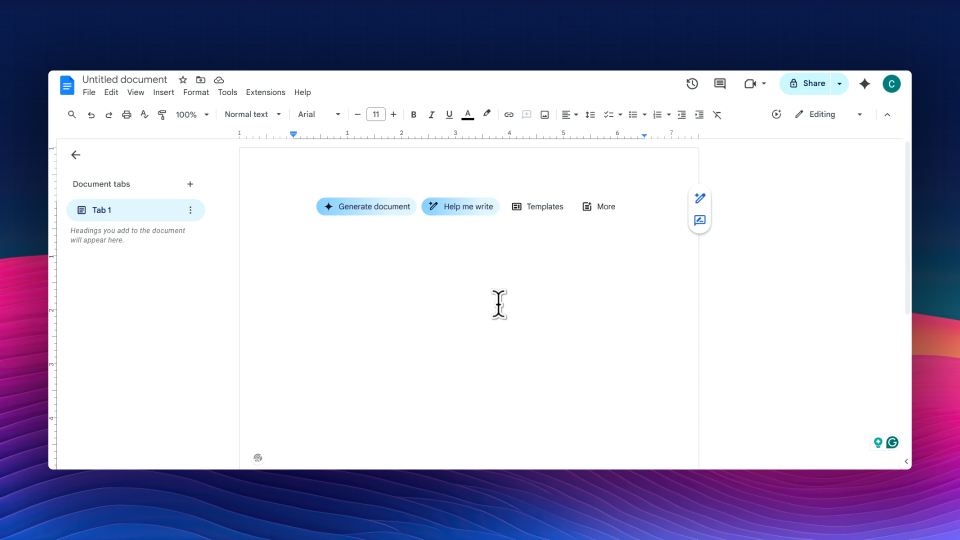Screen dimensions: 960x540
Task: Increase the indent
Action: (x=699, y=114)
